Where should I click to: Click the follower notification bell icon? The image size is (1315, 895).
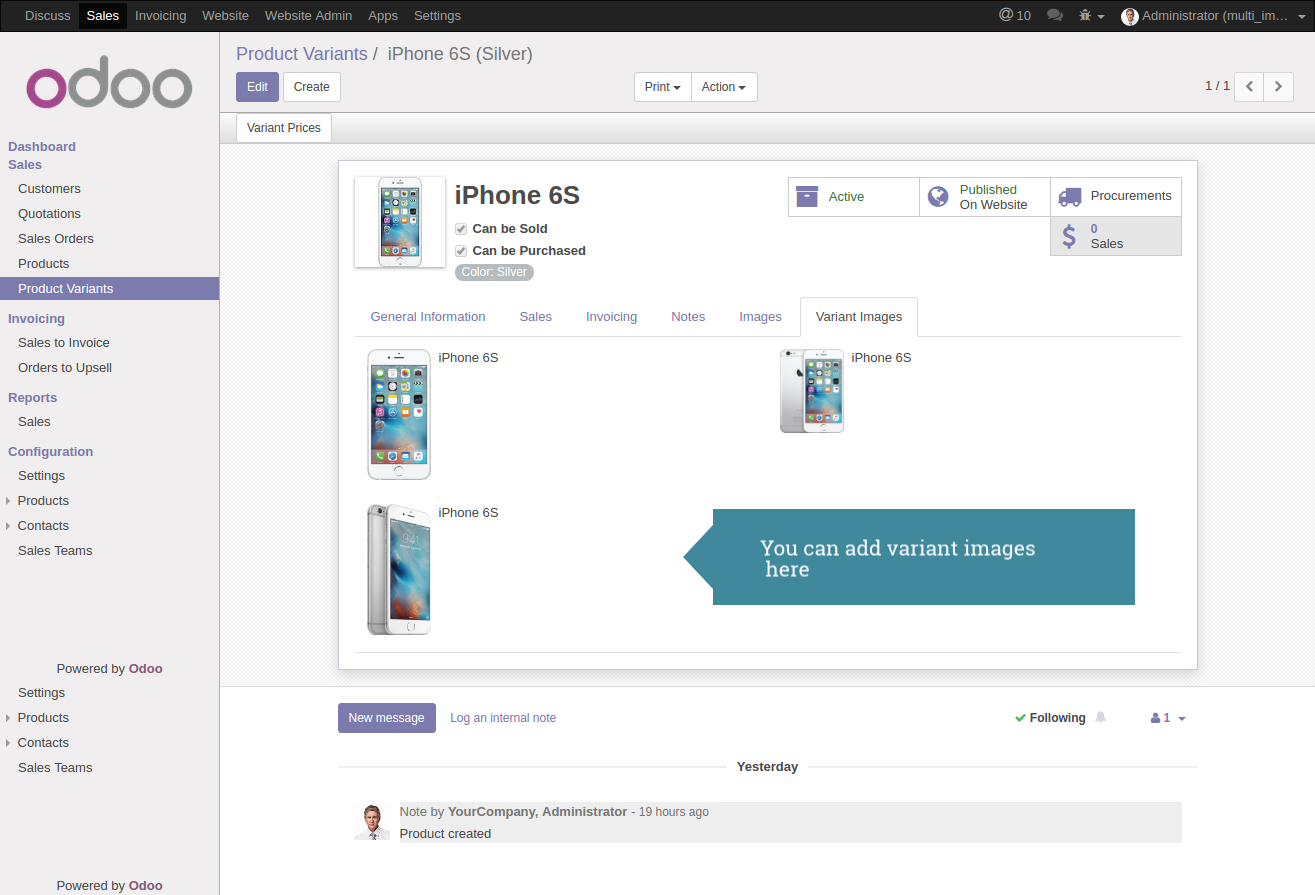pos(1101,717)
